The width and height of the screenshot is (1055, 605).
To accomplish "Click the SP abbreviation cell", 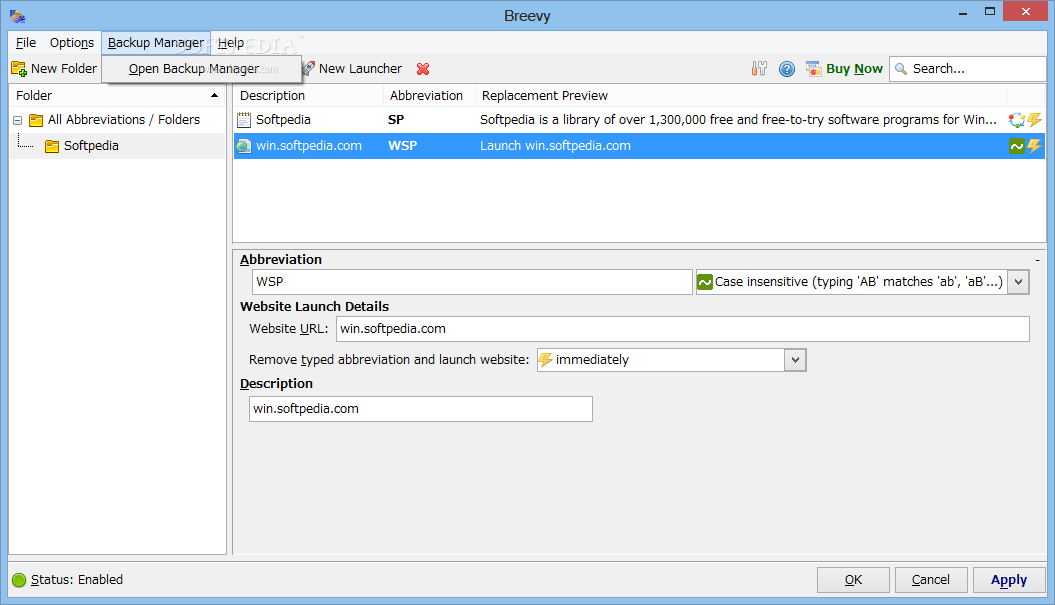I will coord(396,120).
